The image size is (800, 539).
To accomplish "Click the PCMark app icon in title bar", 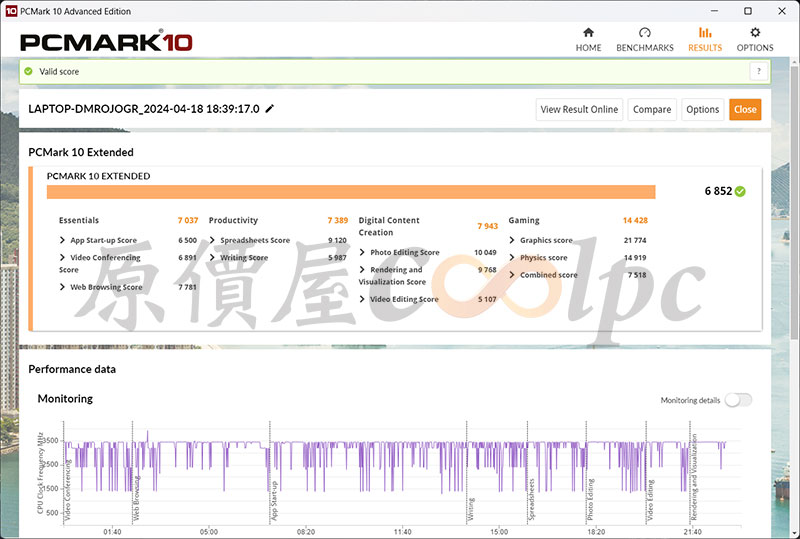I will (11, 11).
